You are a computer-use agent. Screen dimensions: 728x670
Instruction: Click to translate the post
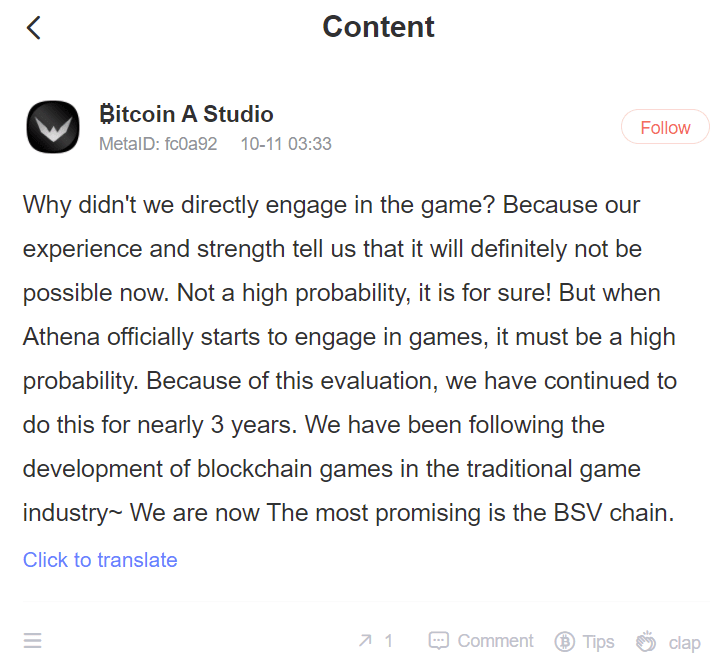point(100,560)
